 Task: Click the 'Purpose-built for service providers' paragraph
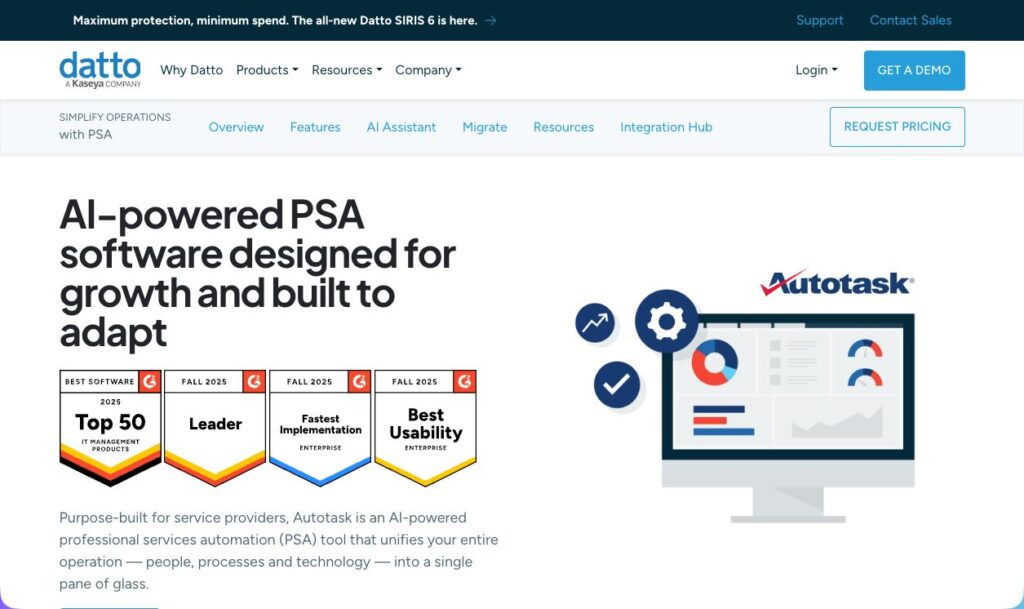[278, 550]
